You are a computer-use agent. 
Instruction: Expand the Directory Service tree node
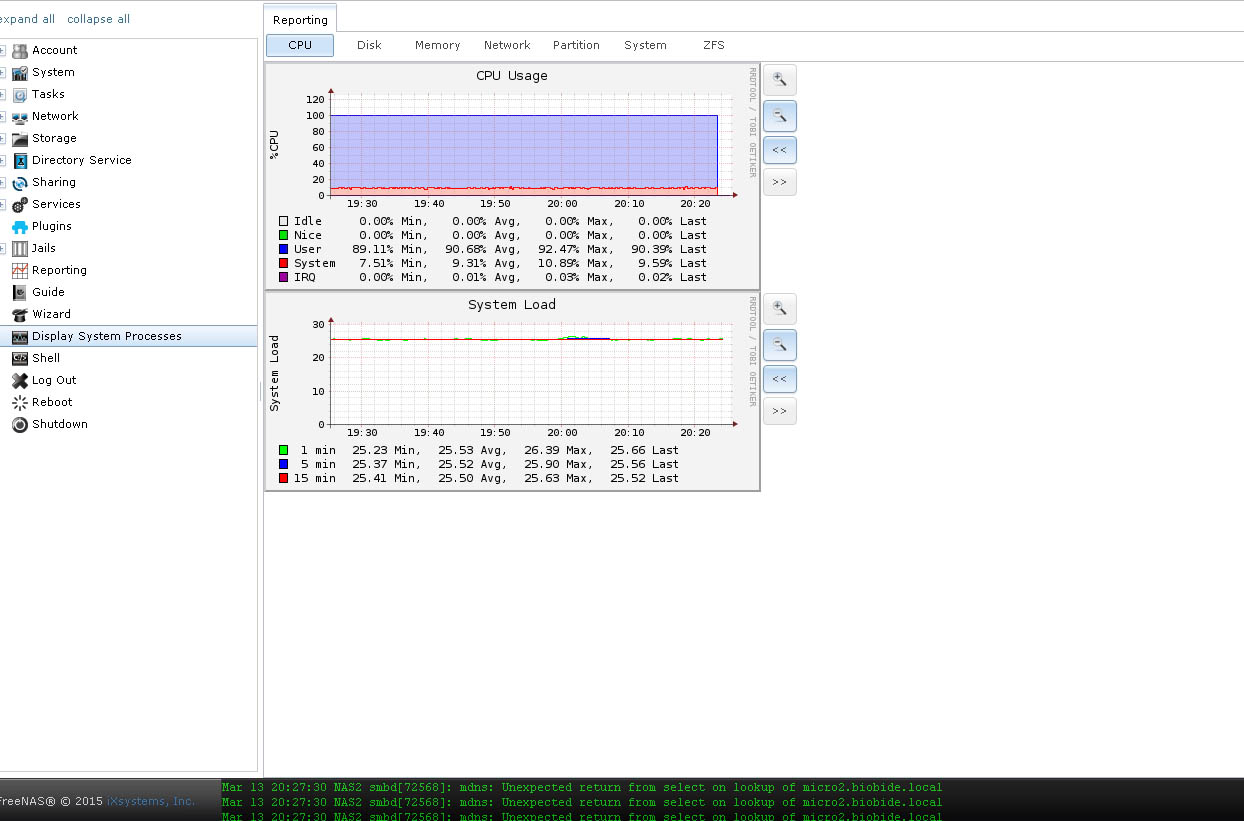[3, 160]
